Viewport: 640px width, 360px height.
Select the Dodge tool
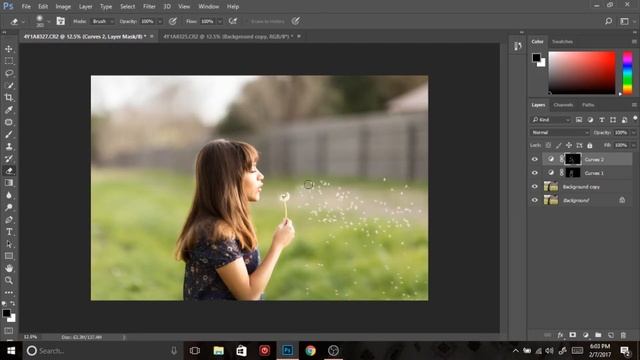tap(9, 207)
